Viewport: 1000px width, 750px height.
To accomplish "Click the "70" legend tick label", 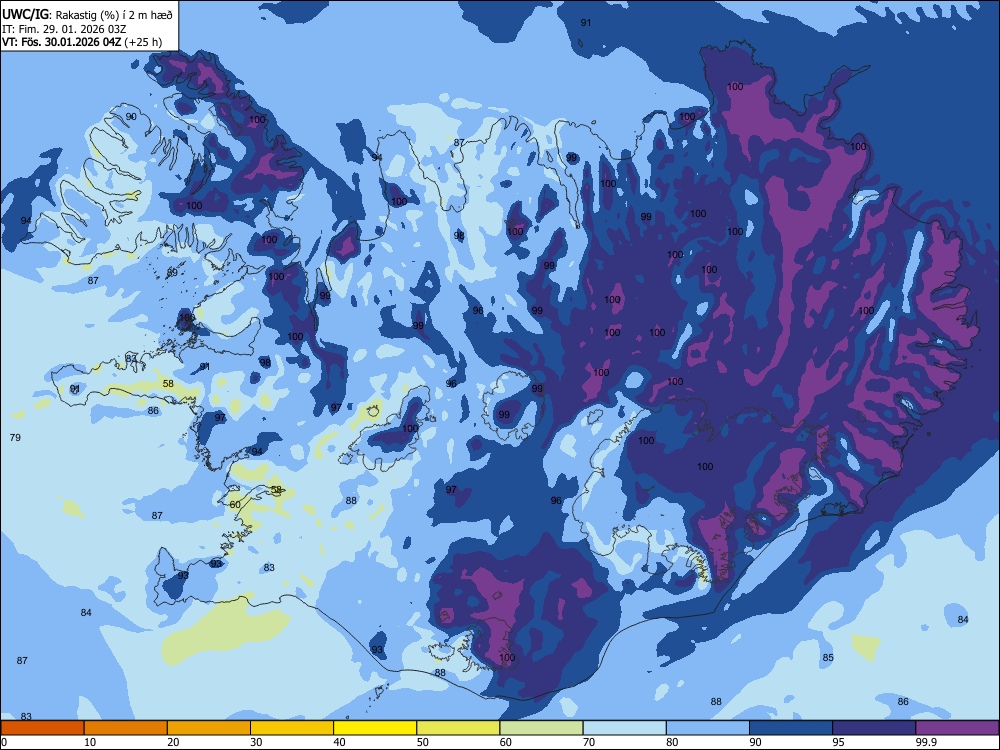I will [589, 742].
